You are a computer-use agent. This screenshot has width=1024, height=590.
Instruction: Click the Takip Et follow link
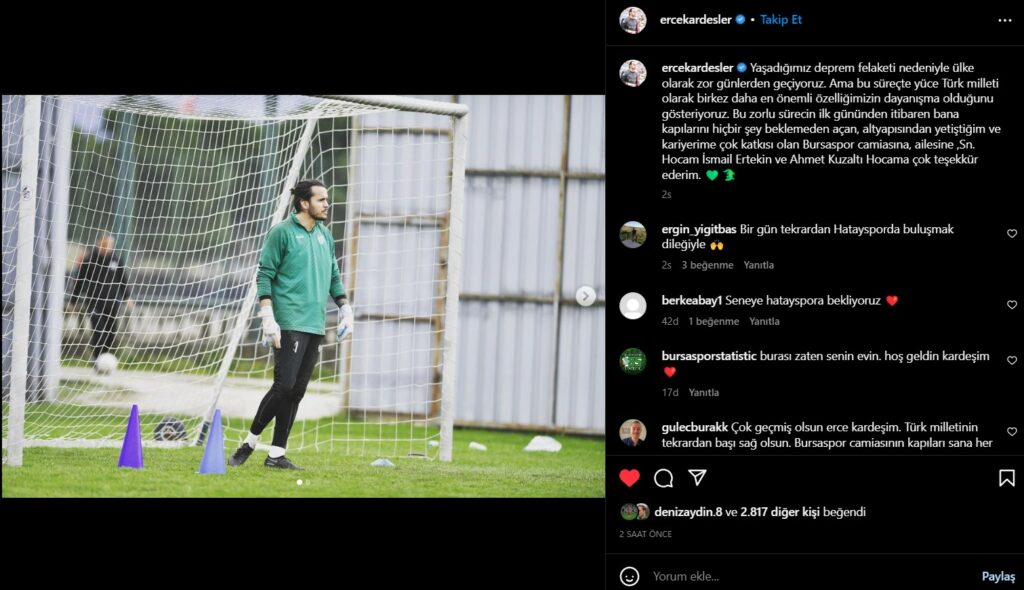780,20
